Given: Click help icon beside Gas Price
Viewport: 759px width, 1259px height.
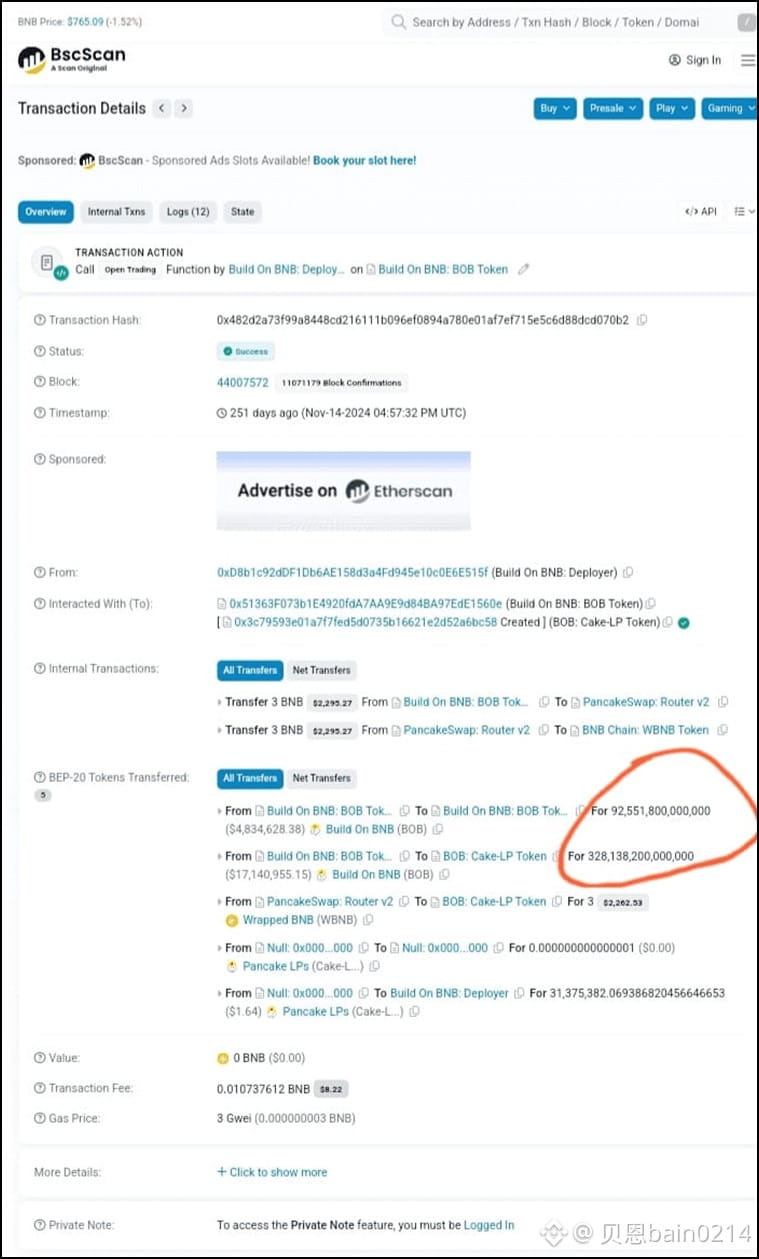Looking at the screenshot, I should click(39, 1118).
